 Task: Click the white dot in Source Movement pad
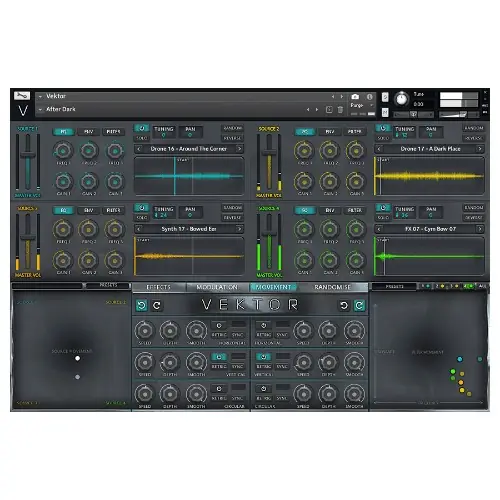(x=78, y=358)
